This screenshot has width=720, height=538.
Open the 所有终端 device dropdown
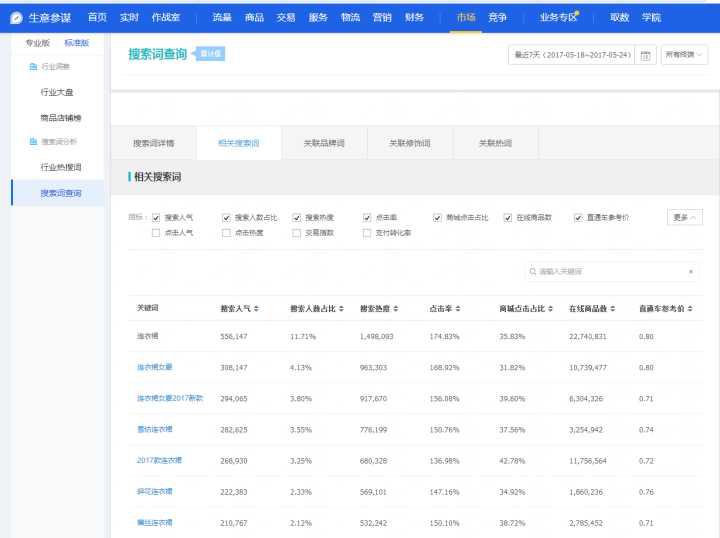pyautogui.click(x=684, y=55)
